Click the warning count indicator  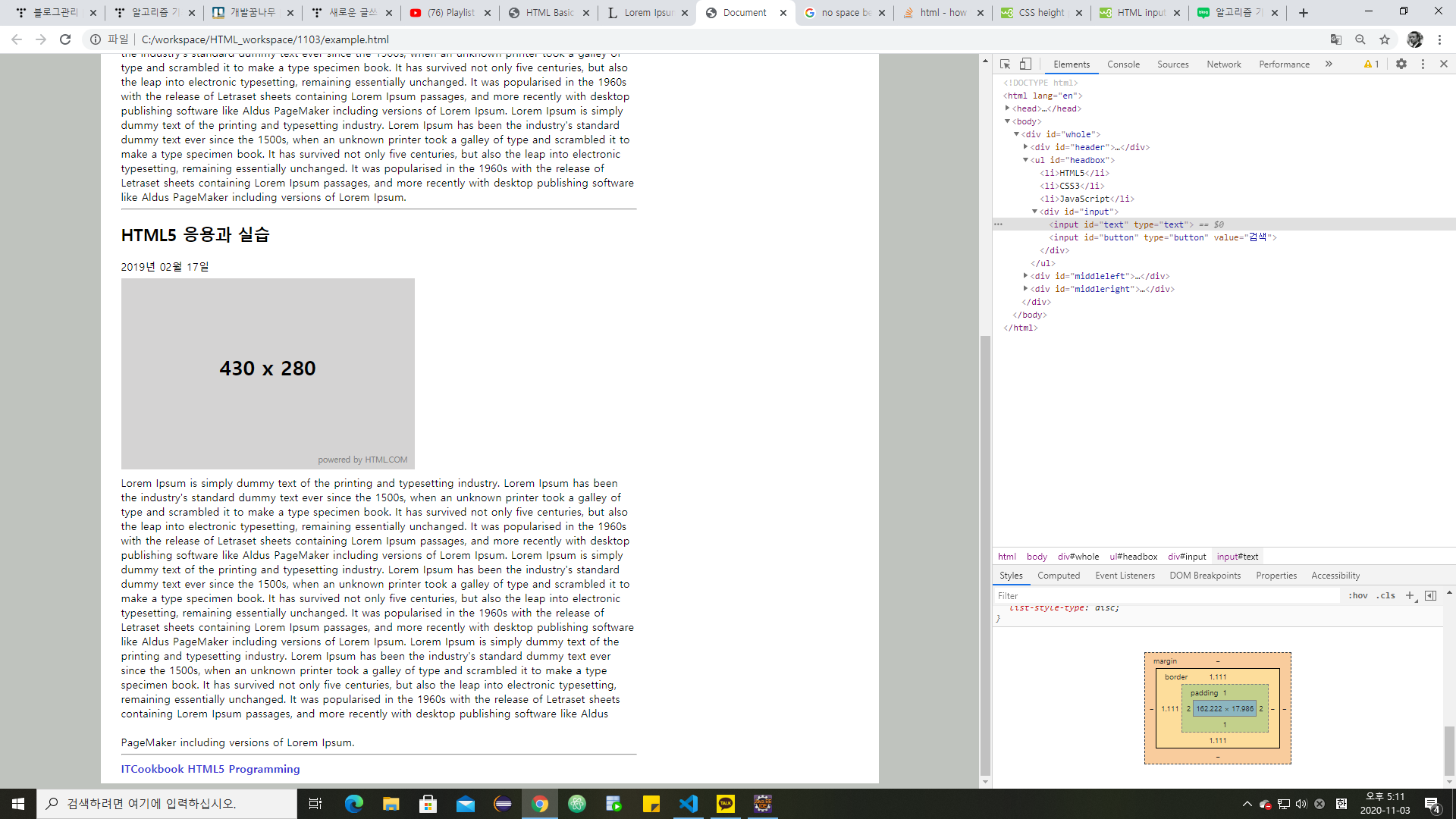click(1371, 64)
